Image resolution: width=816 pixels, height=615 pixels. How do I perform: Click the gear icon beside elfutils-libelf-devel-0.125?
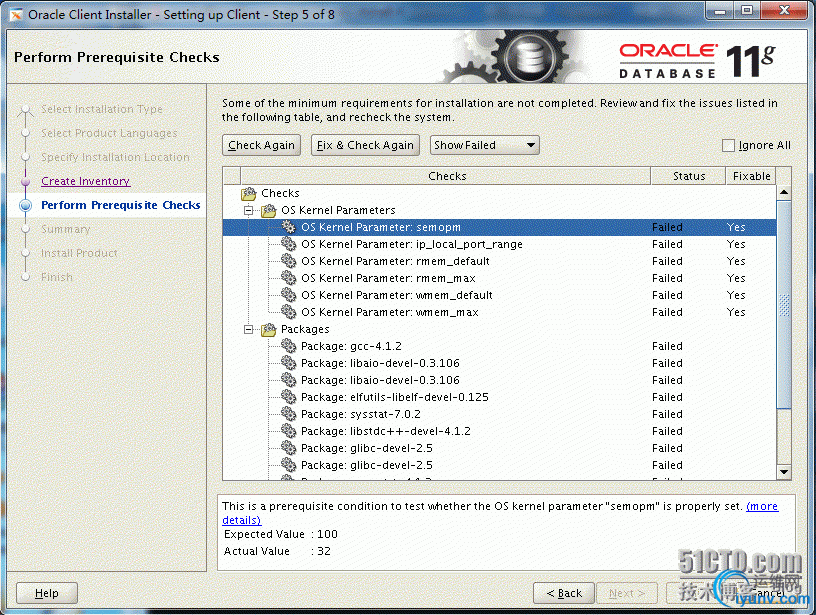coord(288,397)
